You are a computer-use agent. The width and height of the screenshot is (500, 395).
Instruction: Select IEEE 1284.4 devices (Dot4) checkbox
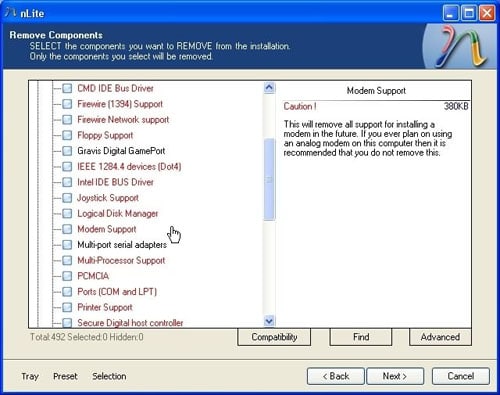67,166
